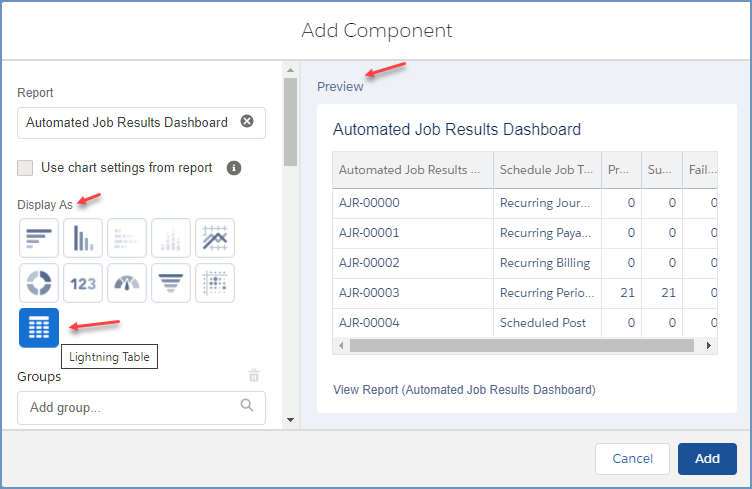
Task: Choose the stacked vertical column chart icon
Action: pos(171,238)
